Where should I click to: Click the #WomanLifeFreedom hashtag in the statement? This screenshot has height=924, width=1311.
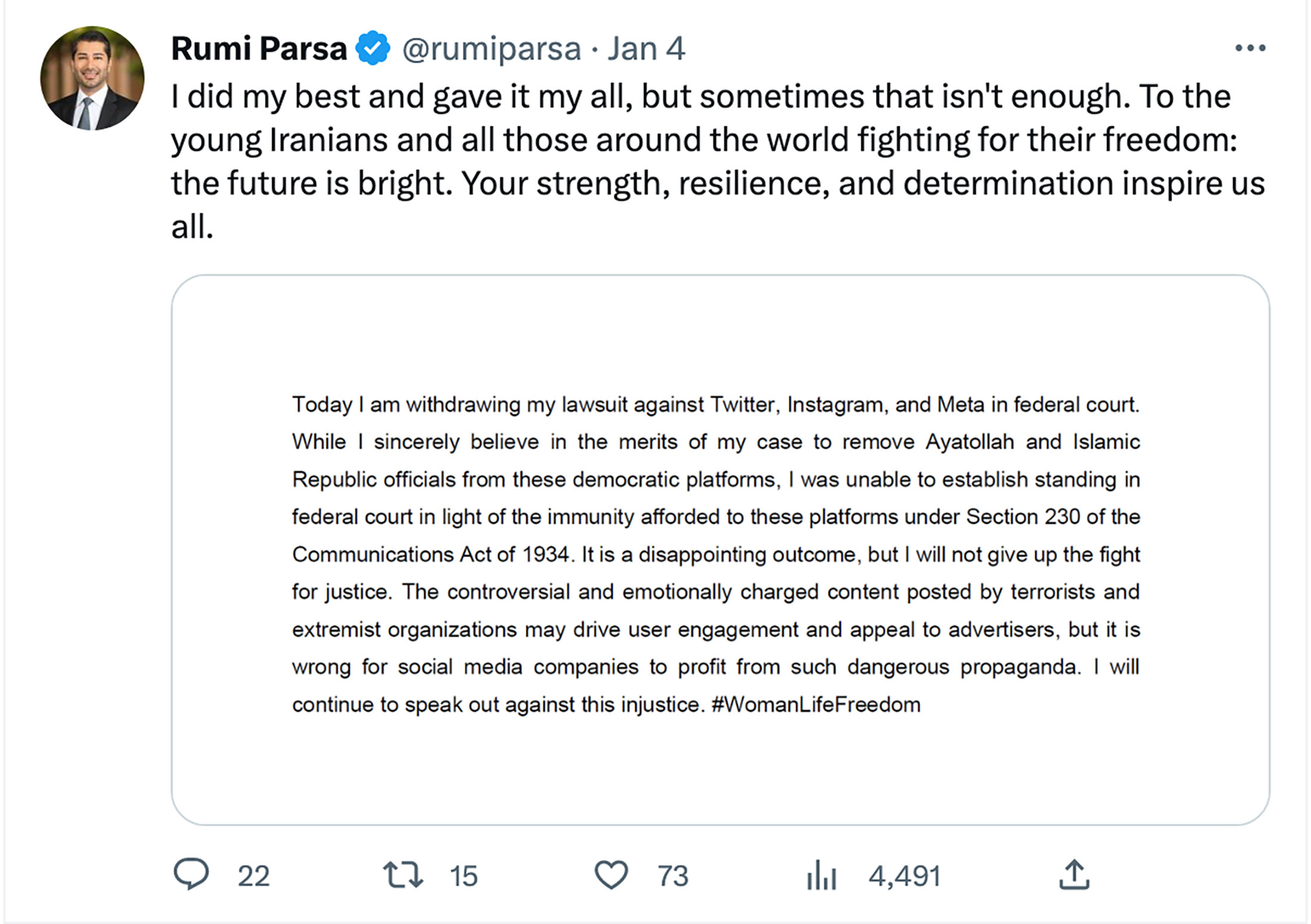(x=816, y=705)
